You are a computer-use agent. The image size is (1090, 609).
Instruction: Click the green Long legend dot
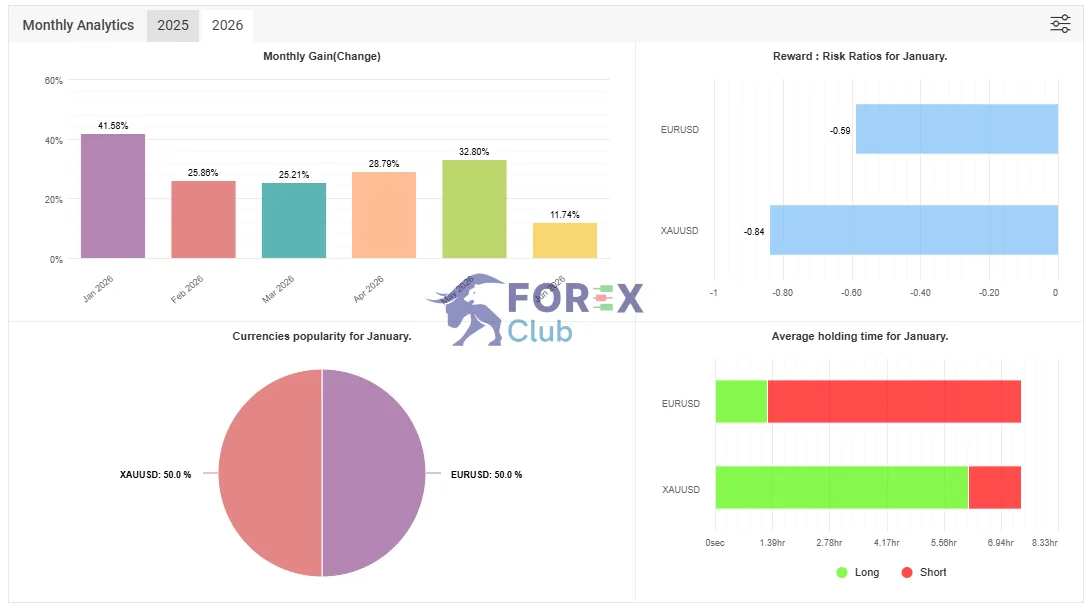pos(842,572)
